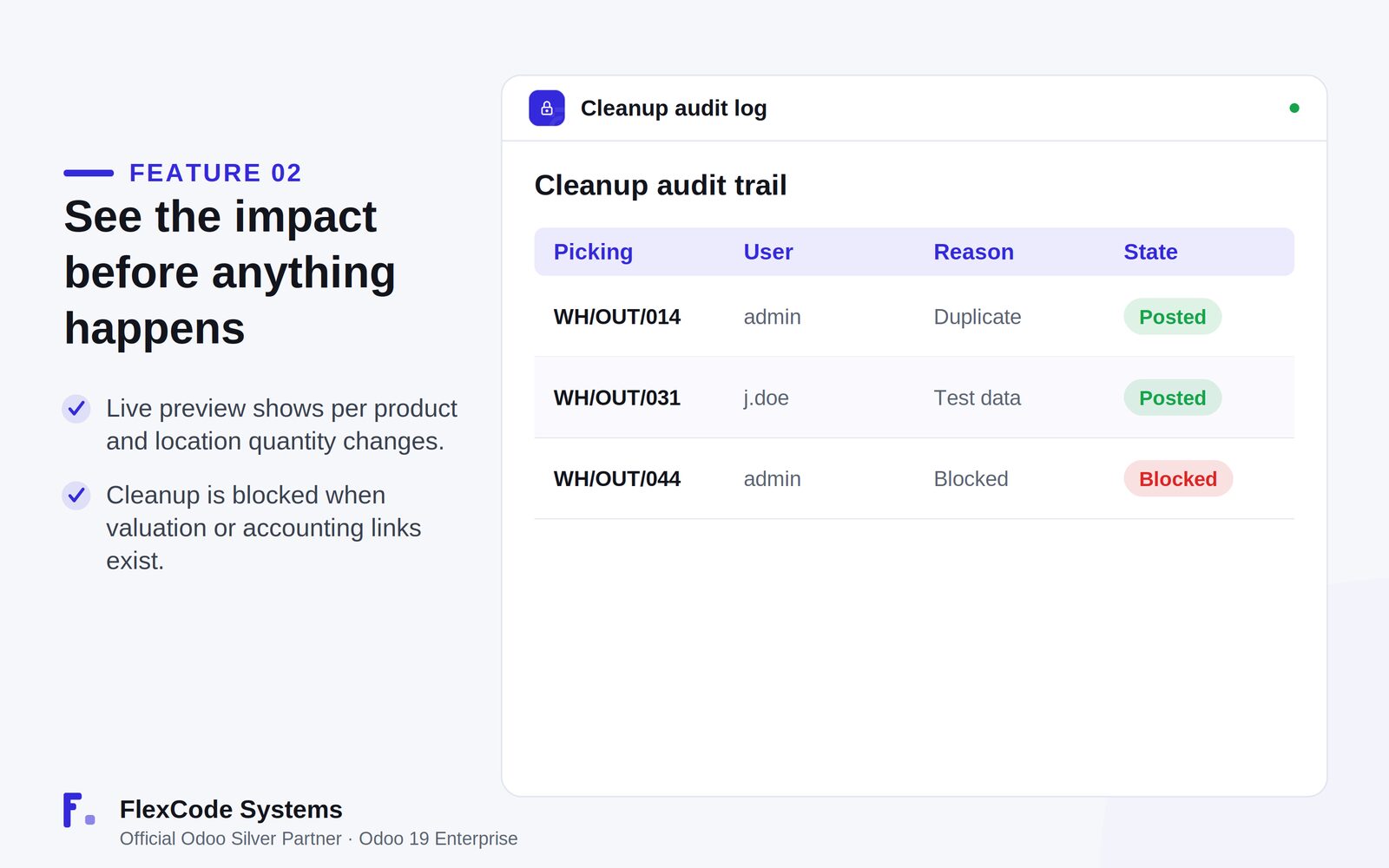Screen dimensions: 1389x868
Task: Click the Test data reason cell
Action: point(978,398)
